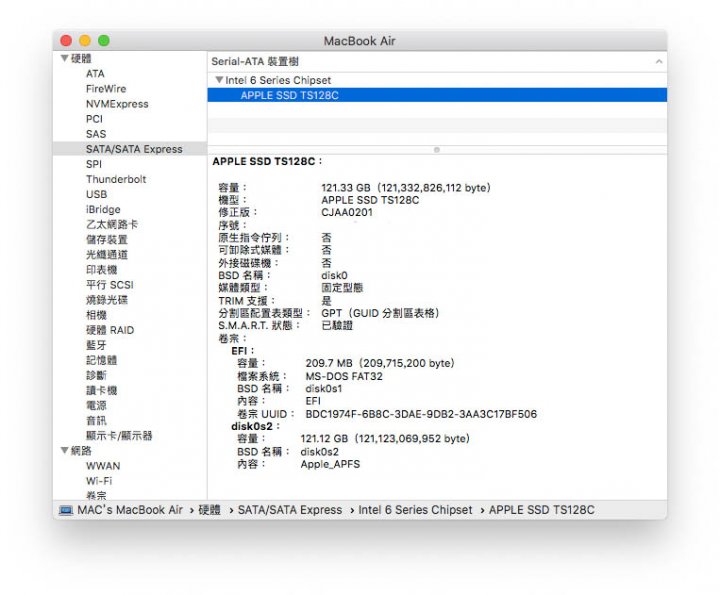
Task: Click the disk0s2 volume heading
Action: tap(256, 427)
